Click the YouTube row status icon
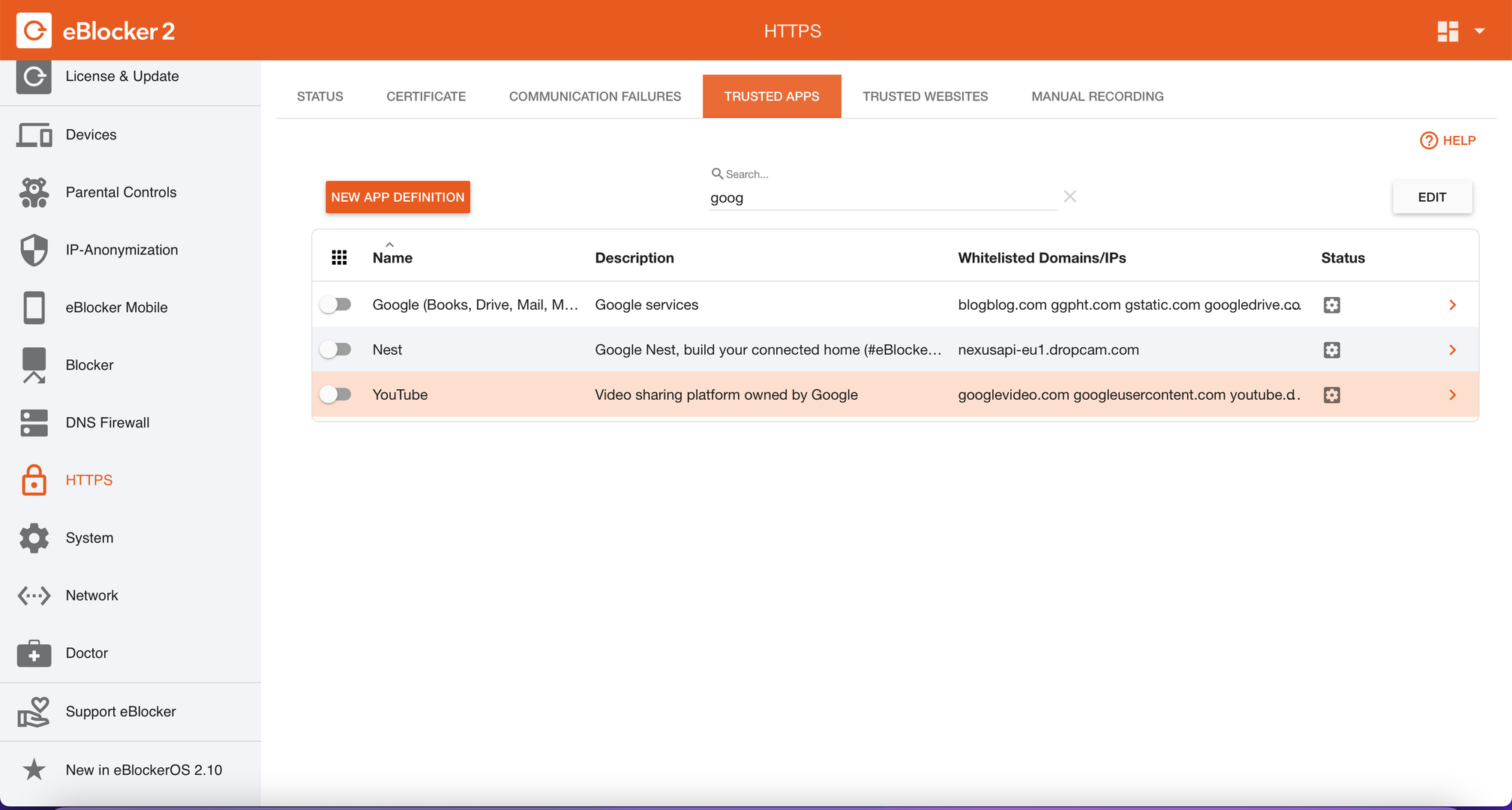Viewport: 1512px width, 810px height. pos(1331,394)
